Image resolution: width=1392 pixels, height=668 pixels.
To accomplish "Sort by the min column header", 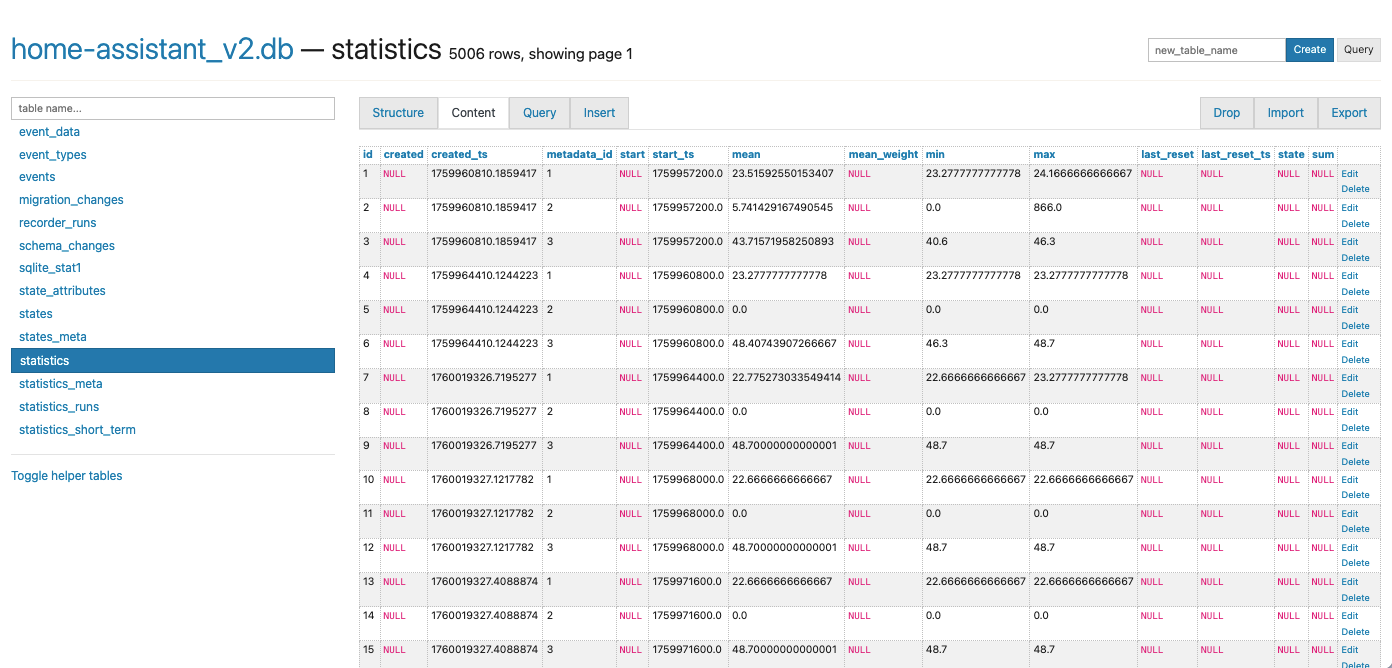I will pos(935,155).
